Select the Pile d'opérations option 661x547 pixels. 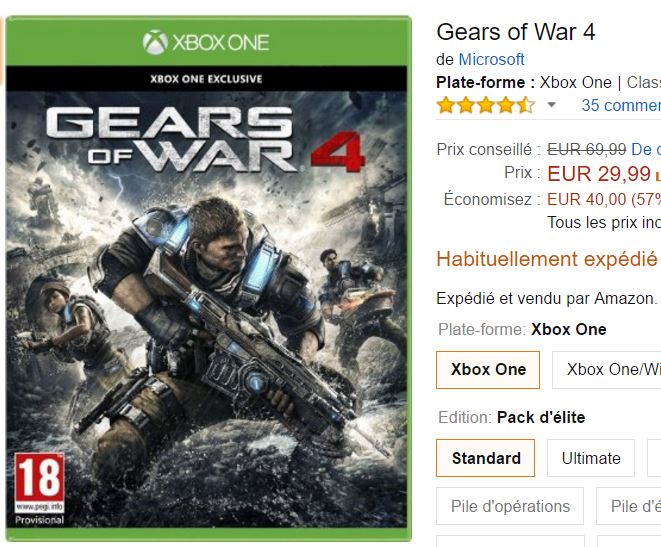click(510, 506)
